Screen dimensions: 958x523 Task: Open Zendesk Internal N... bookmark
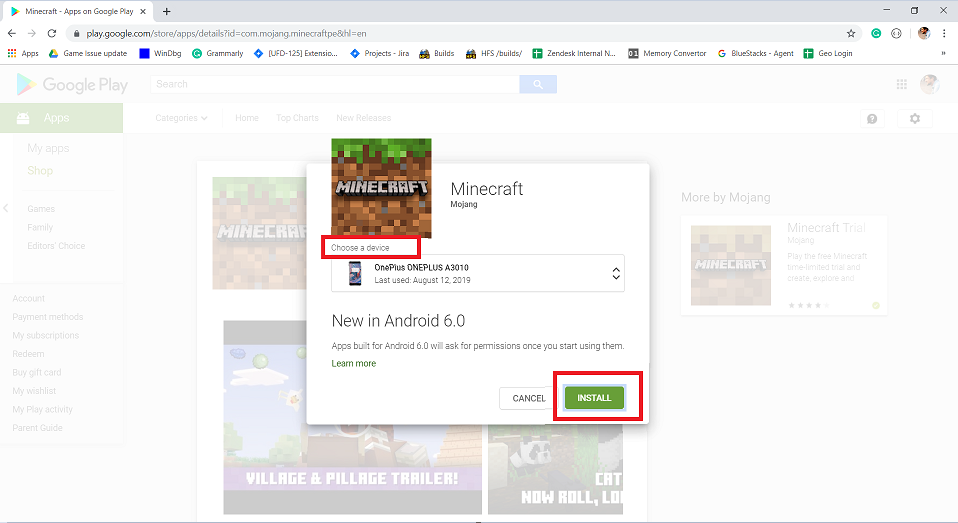click(x=574, y=53)
